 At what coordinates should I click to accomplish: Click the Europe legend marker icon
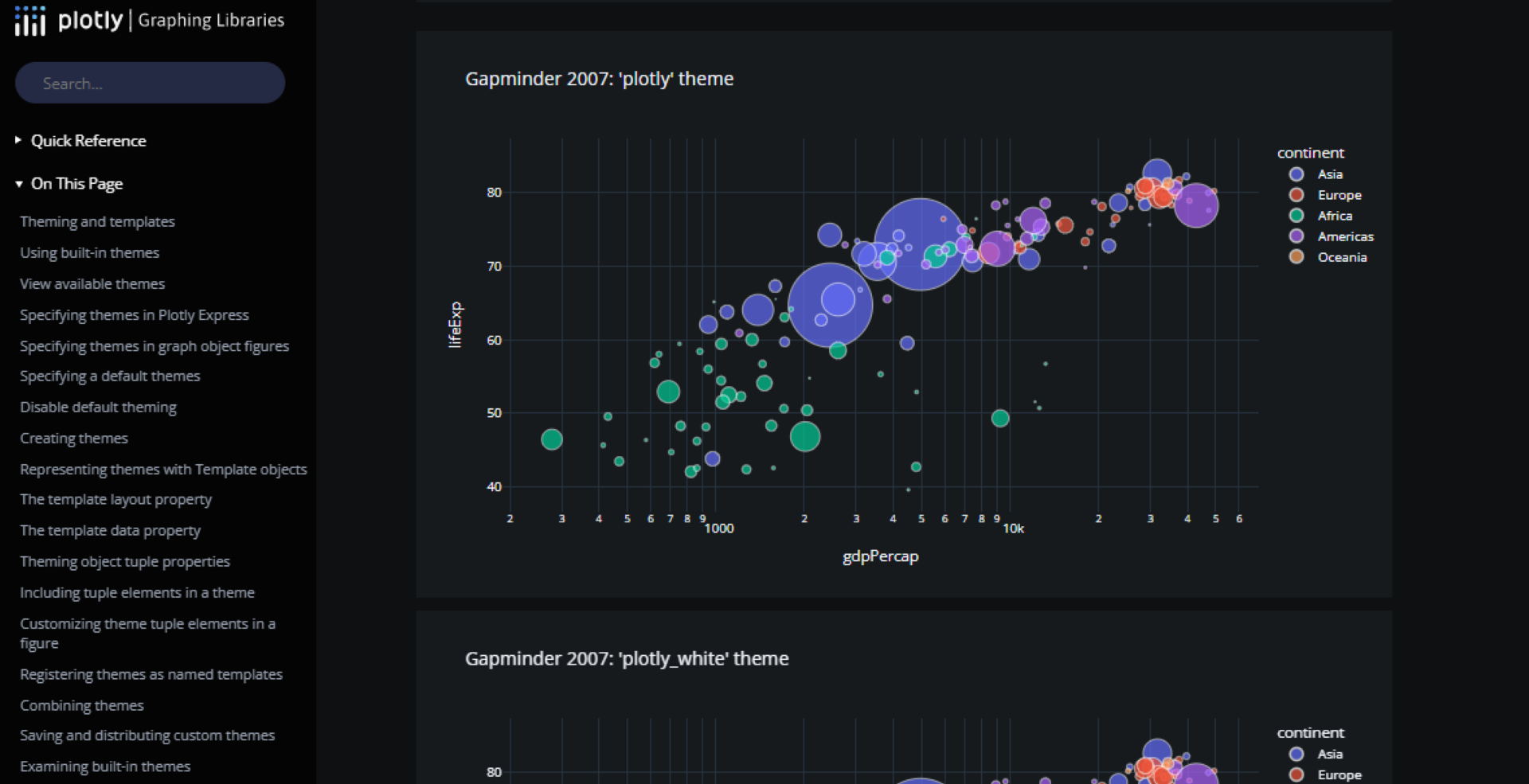(1296, 194)
